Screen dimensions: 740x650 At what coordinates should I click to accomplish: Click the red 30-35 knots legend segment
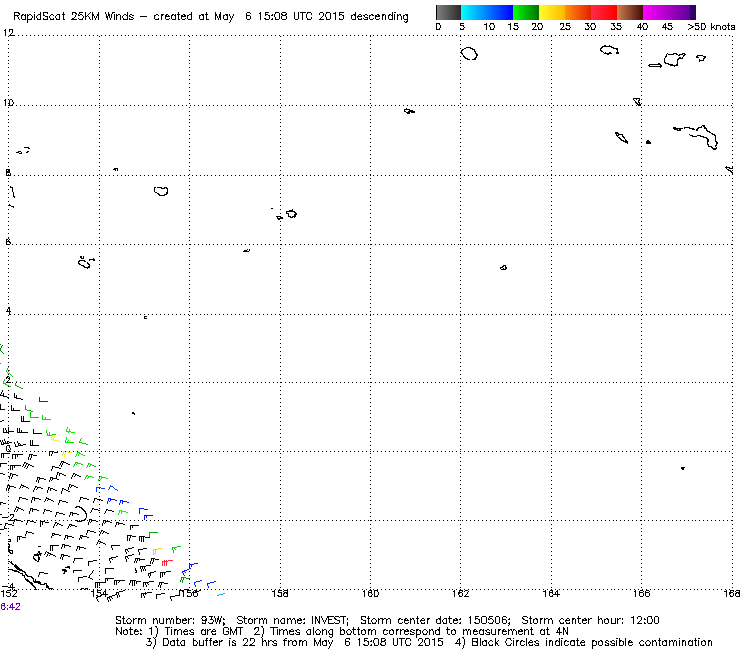coord(604,12)
